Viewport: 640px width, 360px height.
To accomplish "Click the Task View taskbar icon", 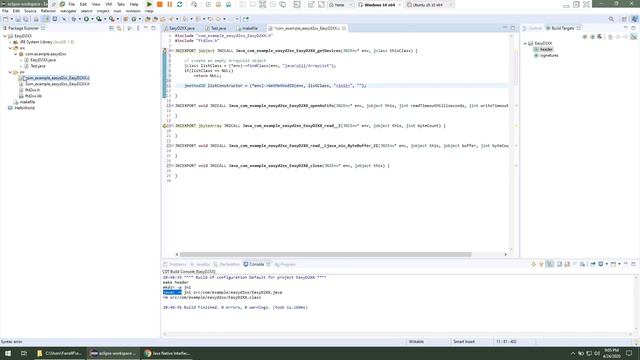I will pyautogui.click(x=24, y=353).
